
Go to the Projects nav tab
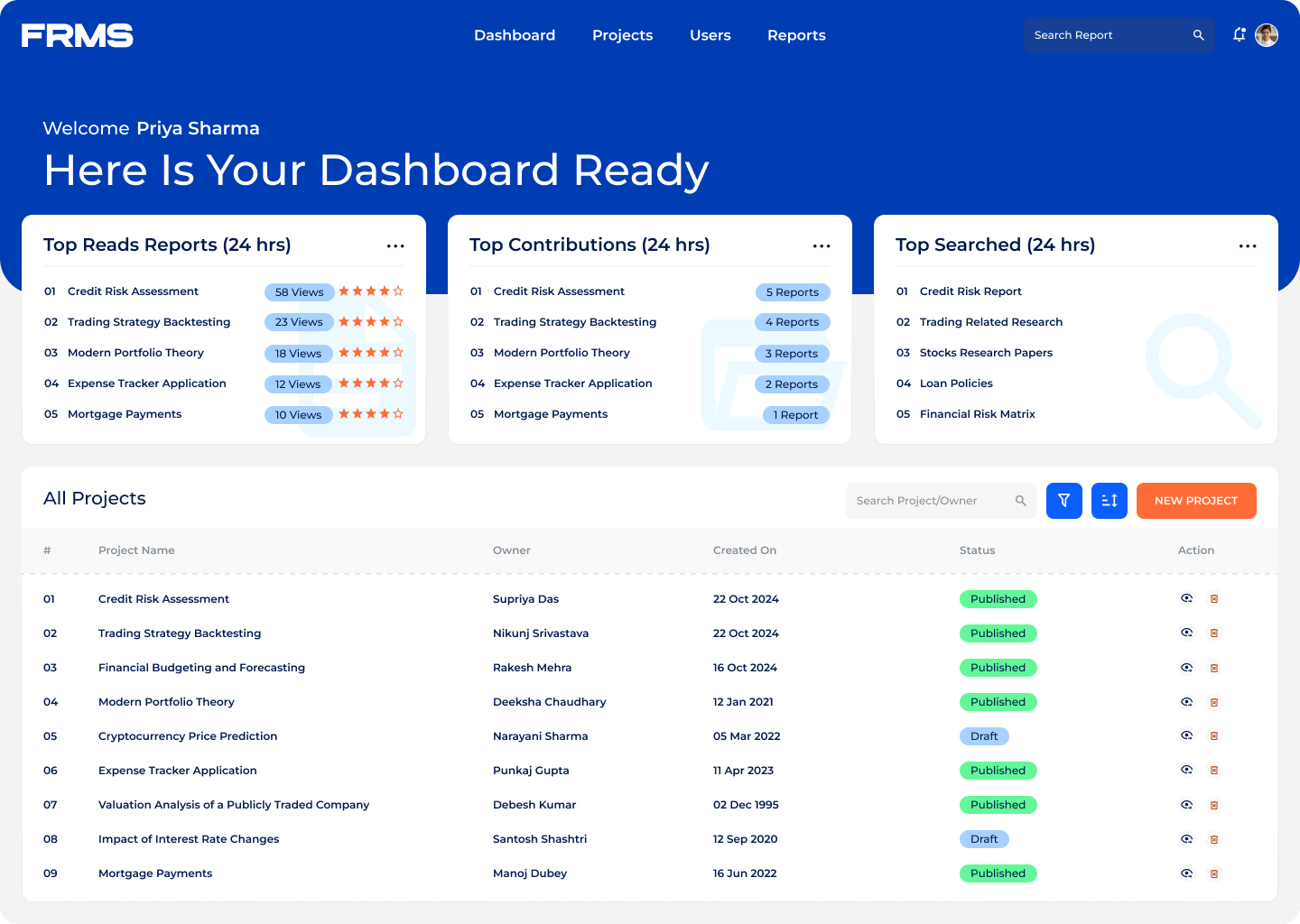click(622, 35)
